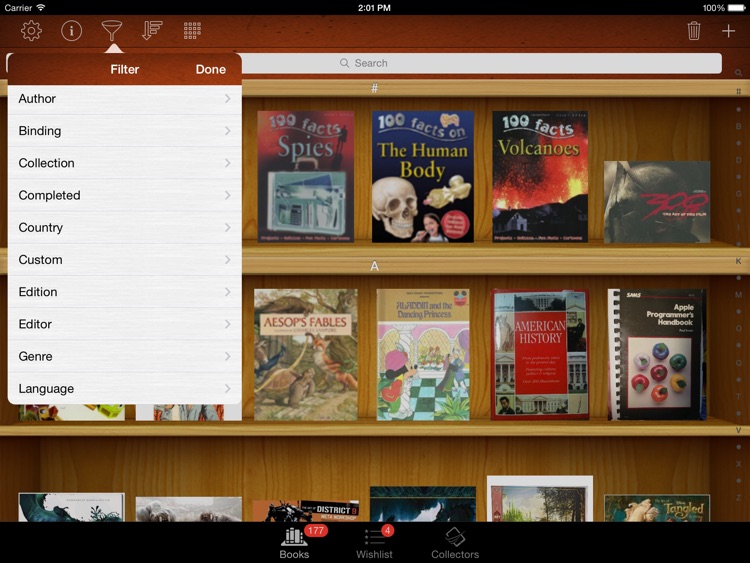The width and height of the screenshot is (750, 563).
Task: Open the sort order icon
Action: coord(152,31)
